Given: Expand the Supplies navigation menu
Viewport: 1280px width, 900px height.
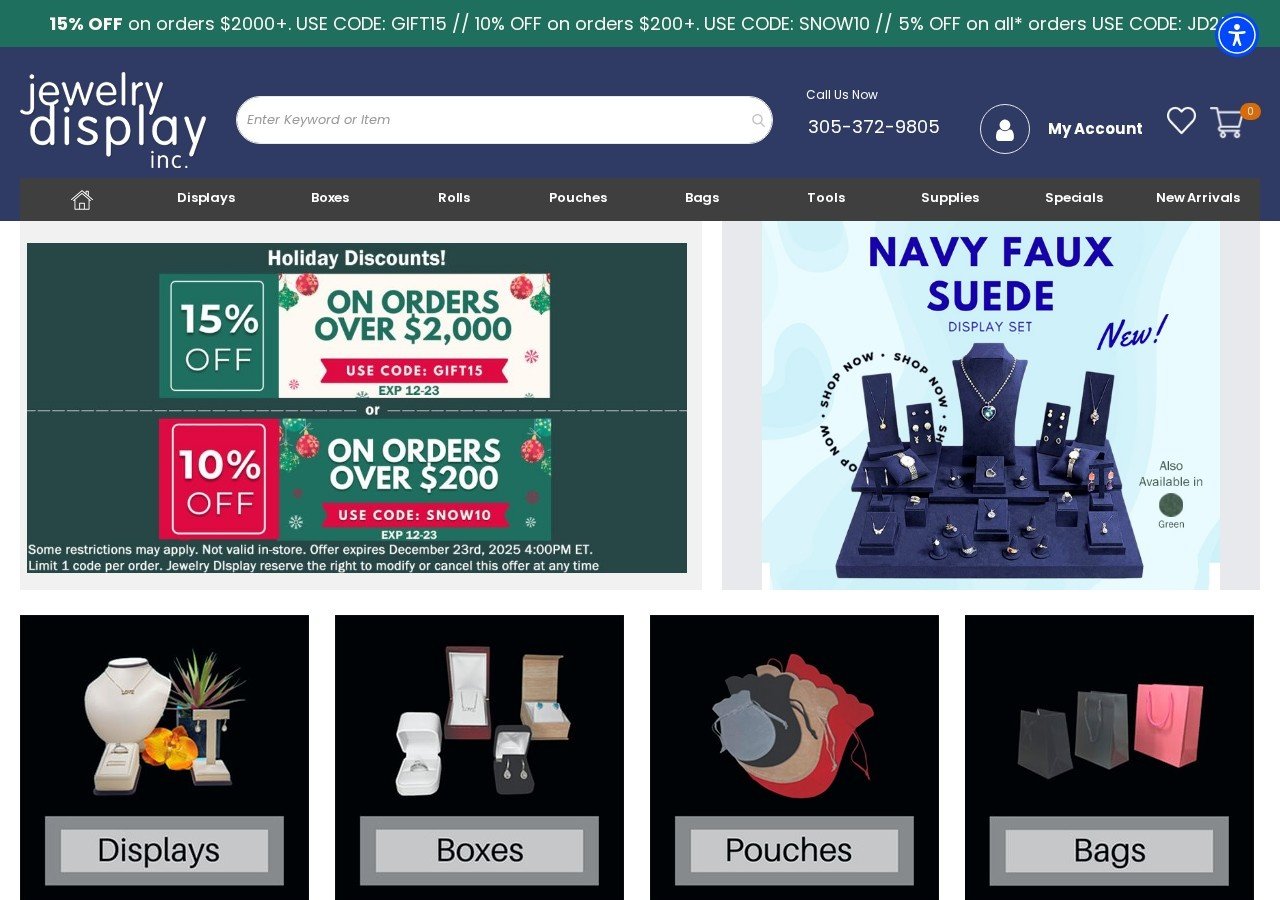Looking at the screenshot, I should 950,198.
